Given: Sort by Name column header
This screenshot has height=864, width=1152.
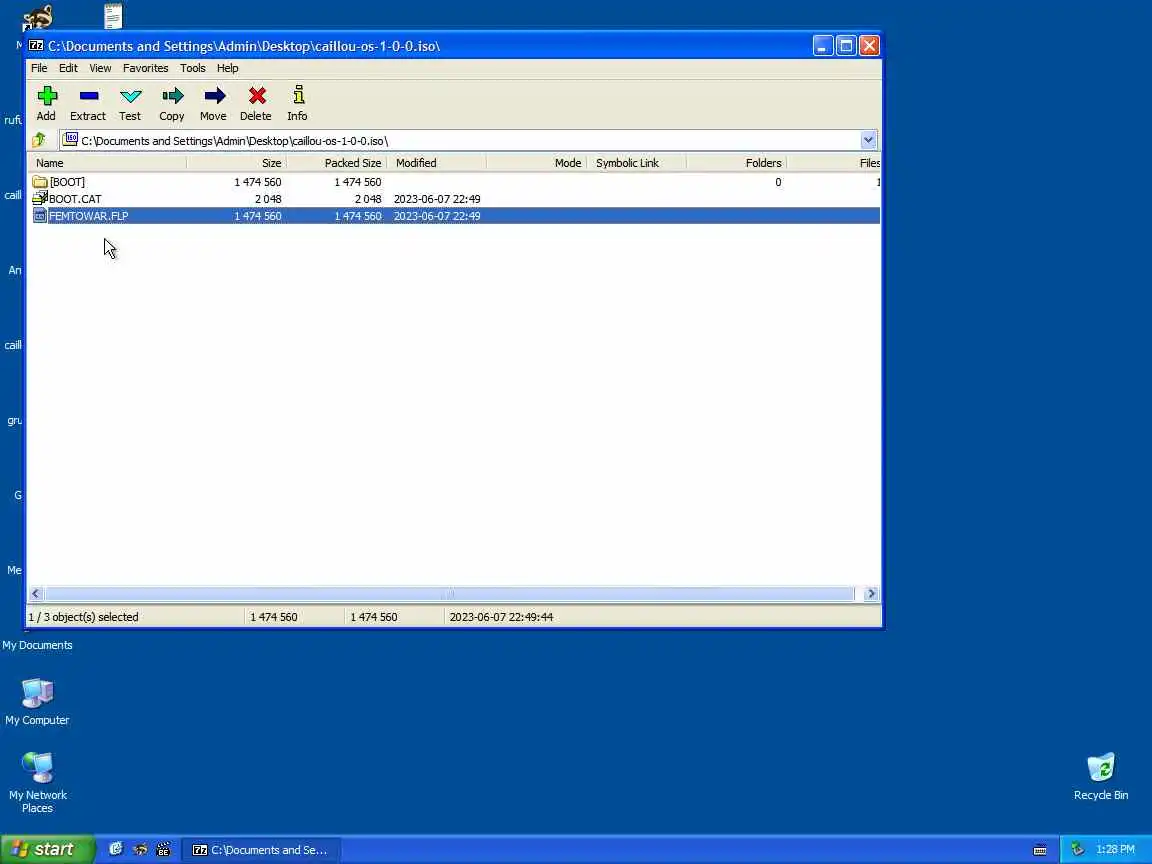Looking at the screenshot, I should (x=107, y=162).
